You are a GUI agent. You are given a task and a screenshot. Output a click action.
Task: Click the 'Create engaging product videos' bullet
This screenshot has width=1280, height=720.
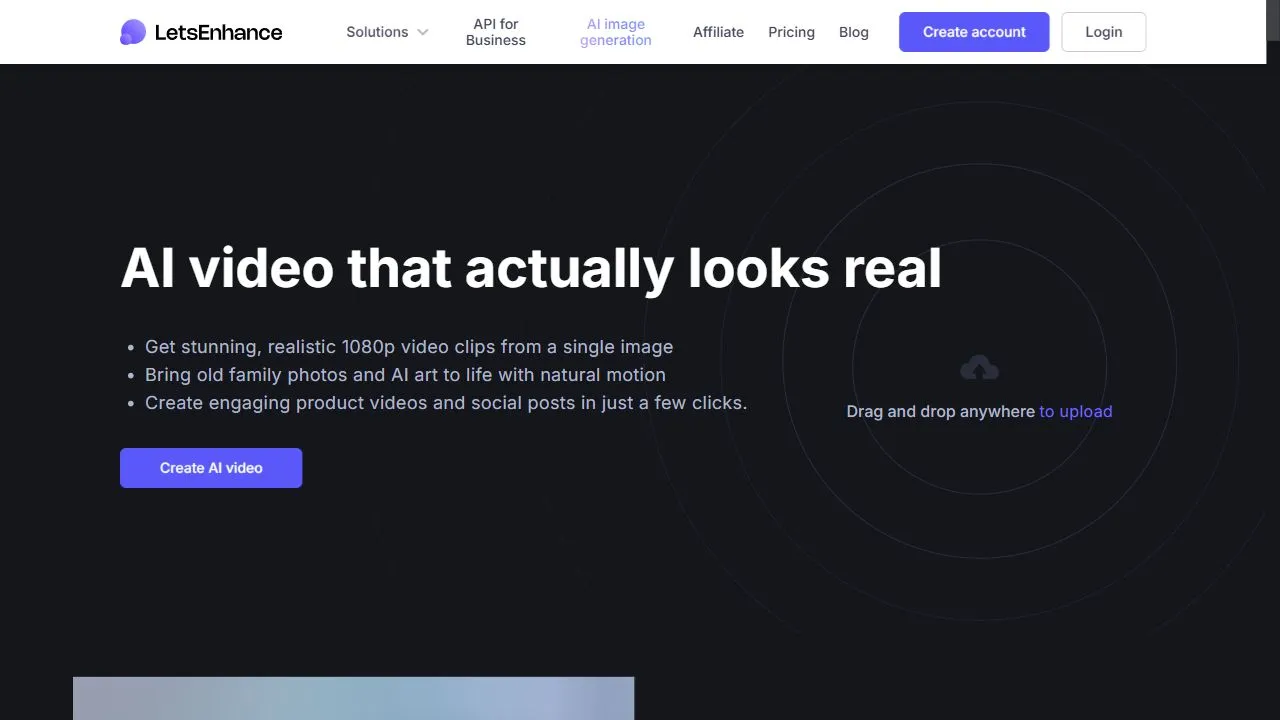446,403
